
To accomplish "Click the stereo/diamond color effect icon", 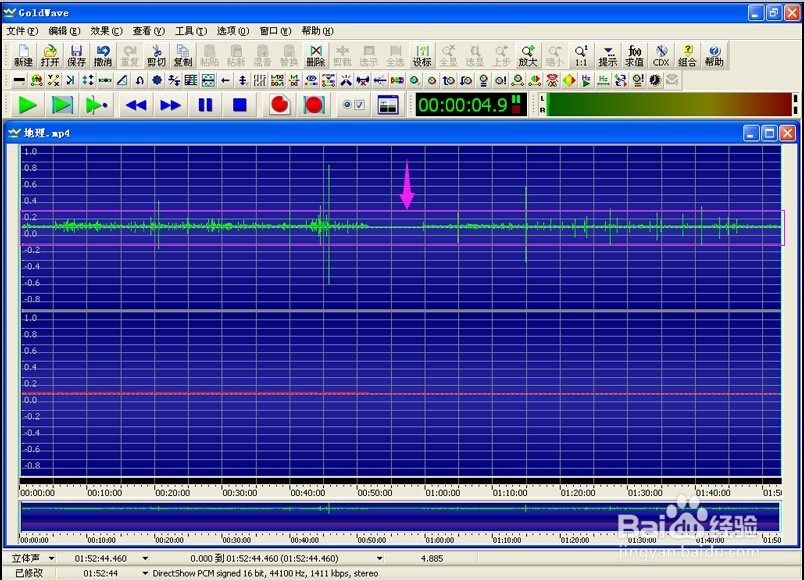I will click(x=569, y=81).
